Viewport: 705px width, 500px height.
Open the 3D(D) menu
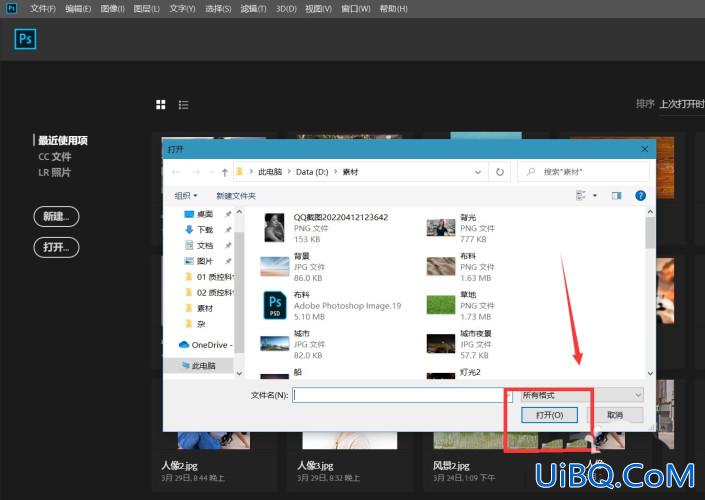pyautogui.click(x=286, y=9)
